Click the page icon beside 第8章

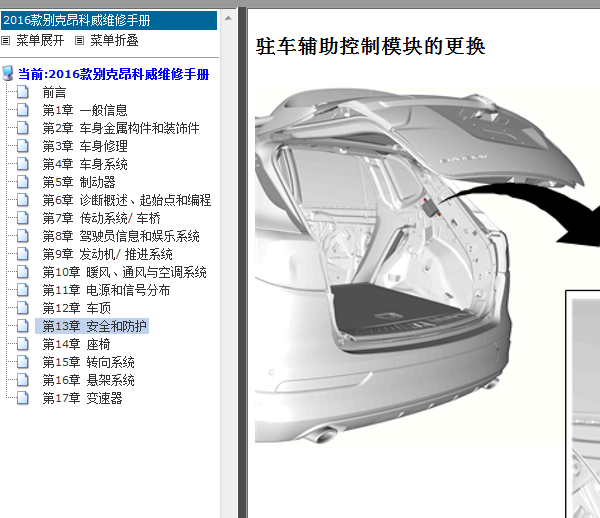pos(23,236)
